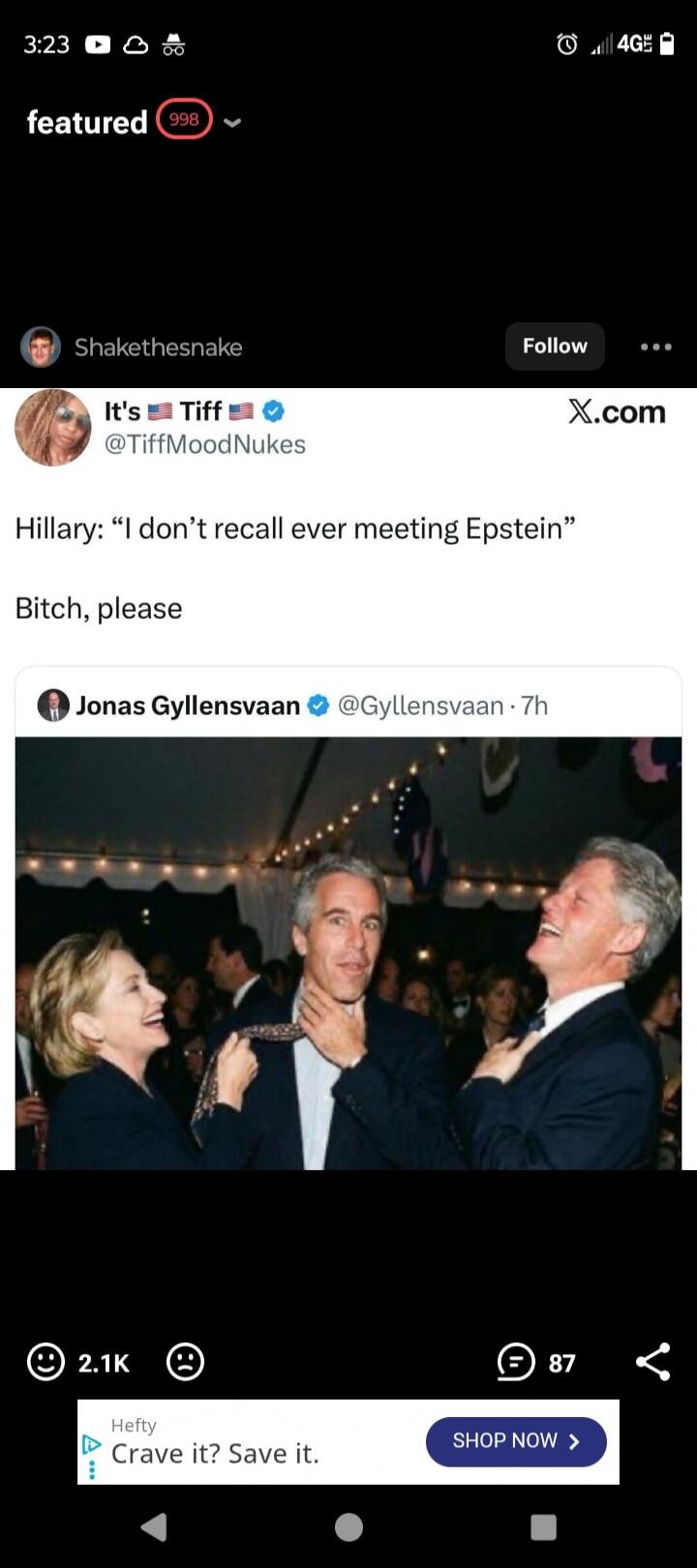Image resolution: width=697 pixels, height=1568 pixels.
Task: Toggle the Follow button for Shakethesnake
Action: point(554,346)
